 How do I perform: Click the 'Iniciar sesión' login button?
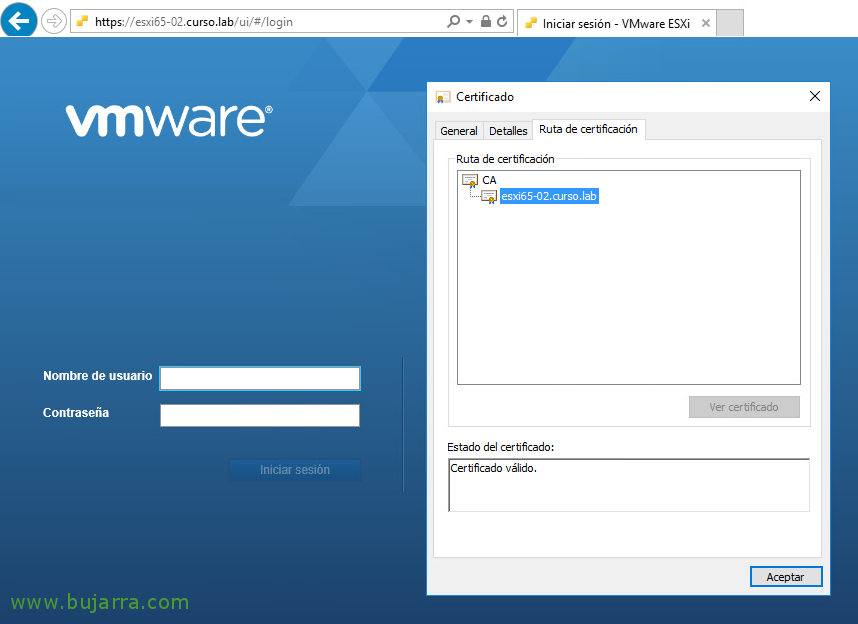tap(295, 470)
